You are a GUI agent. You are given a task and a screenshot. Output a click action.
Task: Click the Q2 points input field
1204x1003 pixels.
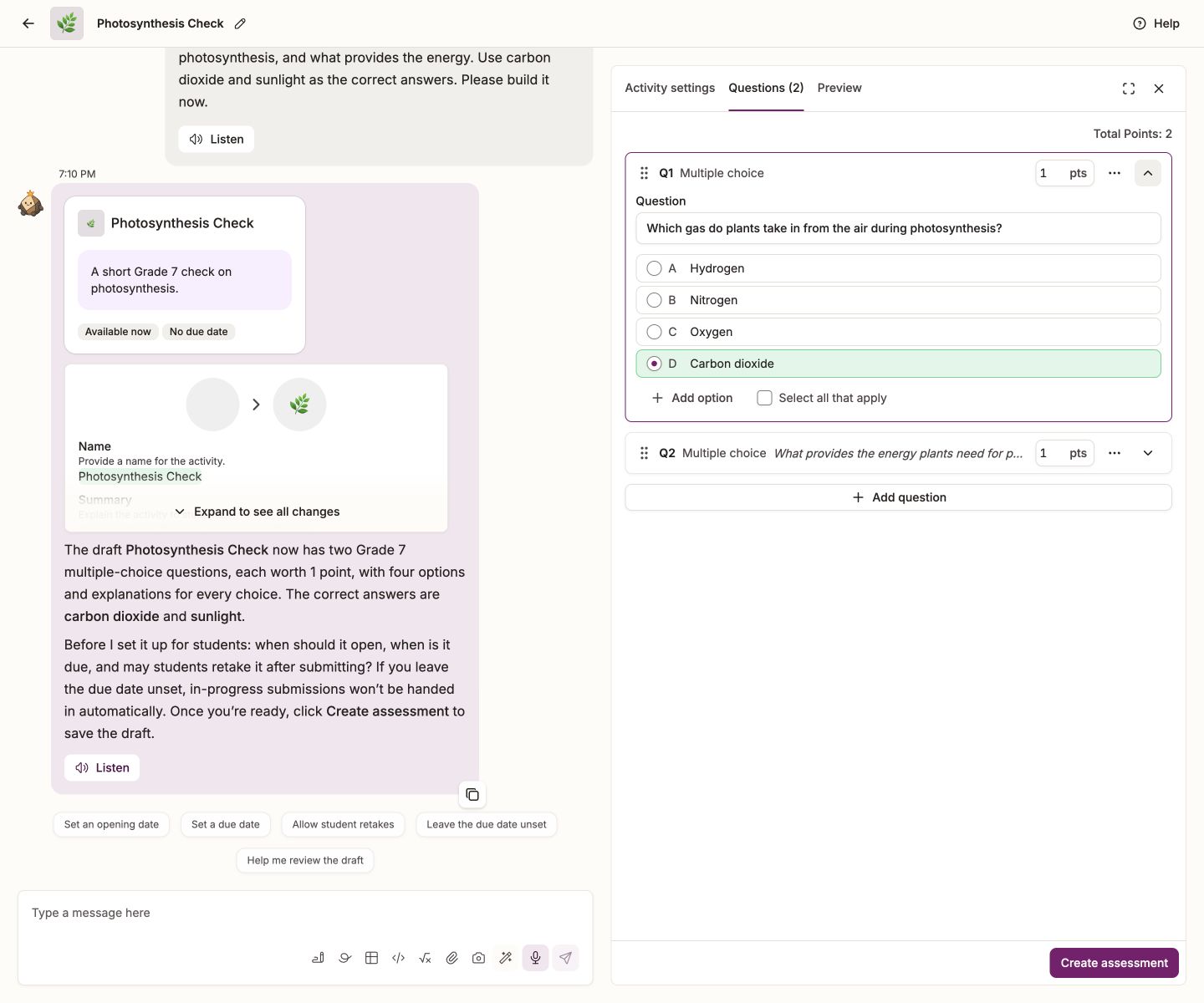(1064, 453)
